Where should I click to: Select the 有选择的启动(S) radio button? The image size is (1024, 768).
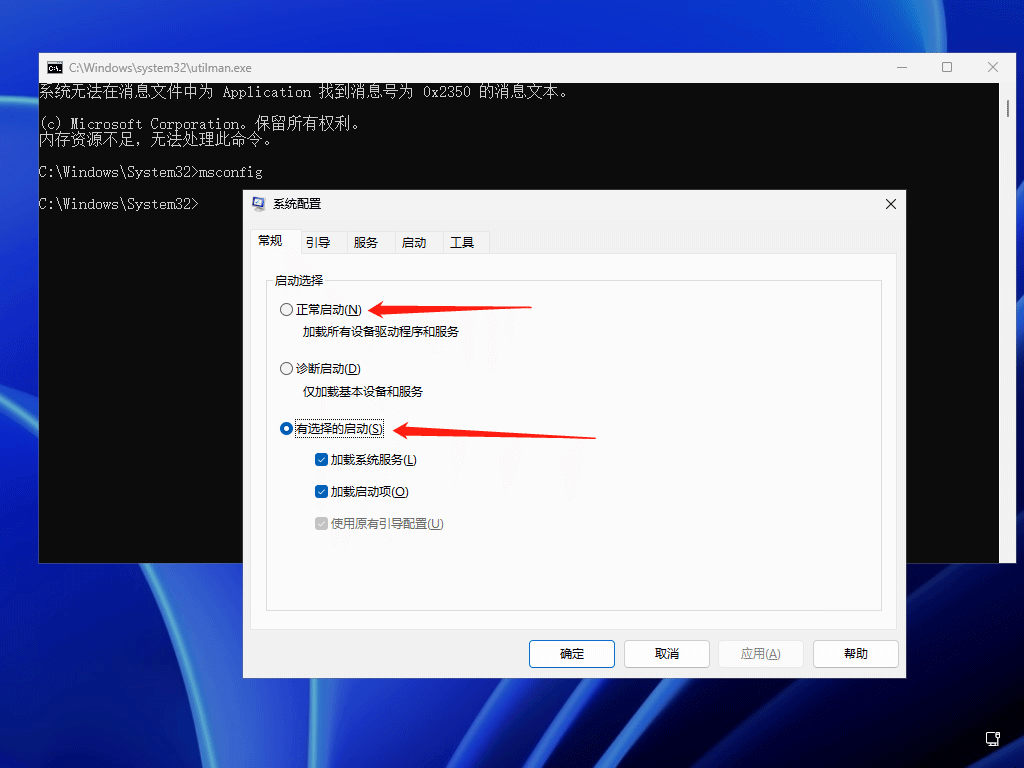[x=287, y=429]
